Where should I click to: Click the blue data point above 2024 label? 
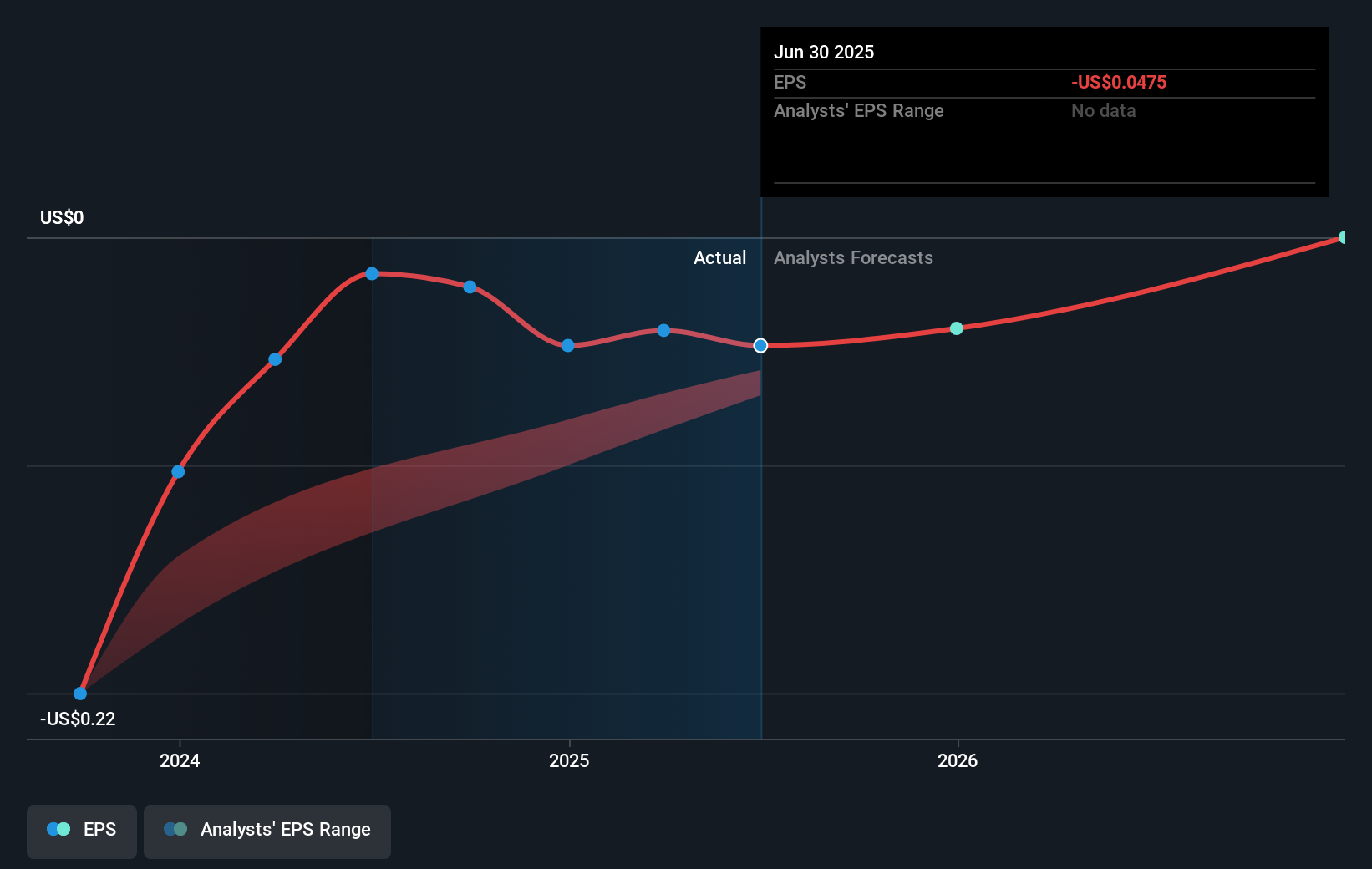click(177, 471)
